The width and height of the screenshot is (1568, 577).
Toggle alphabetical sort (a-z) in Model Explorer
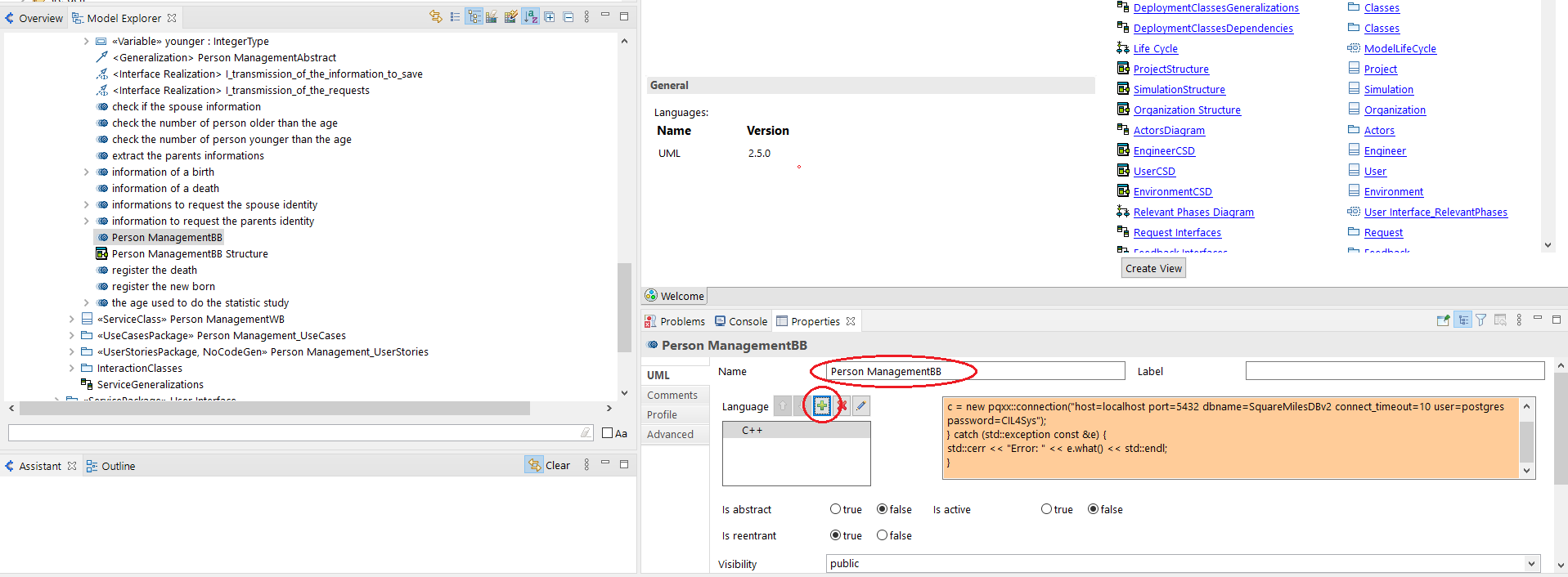(x=531, y=16)
